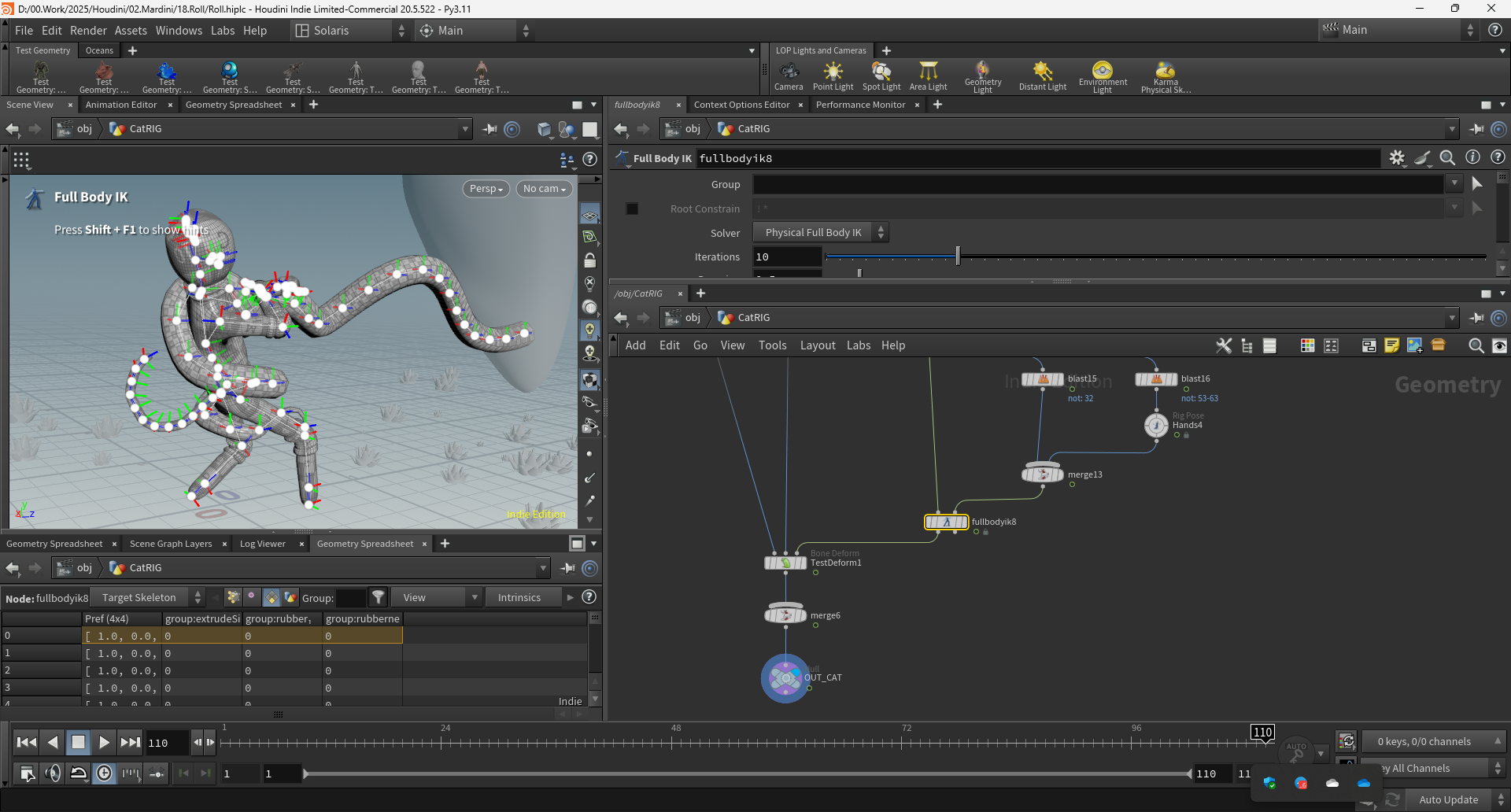The width and height of the screenshot is (1511, 812).
Task: Select the merge13 node
Action: point(1043,474)
